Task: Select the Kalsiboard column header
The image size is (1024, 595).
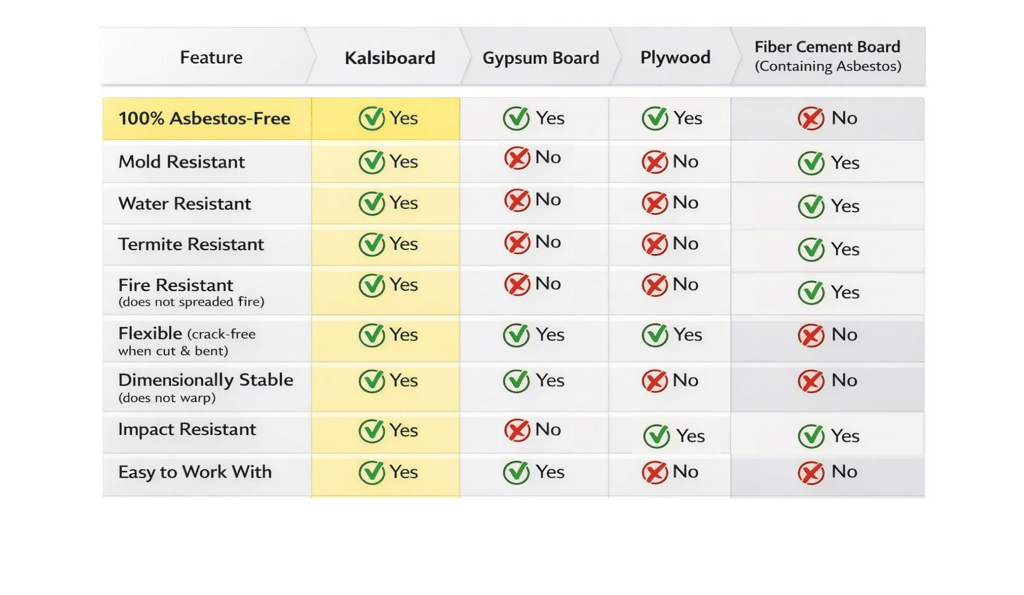Action: pos(389,58)
